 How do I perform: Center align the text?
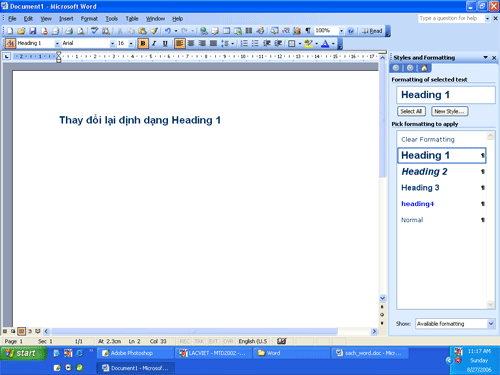(191, 43)
